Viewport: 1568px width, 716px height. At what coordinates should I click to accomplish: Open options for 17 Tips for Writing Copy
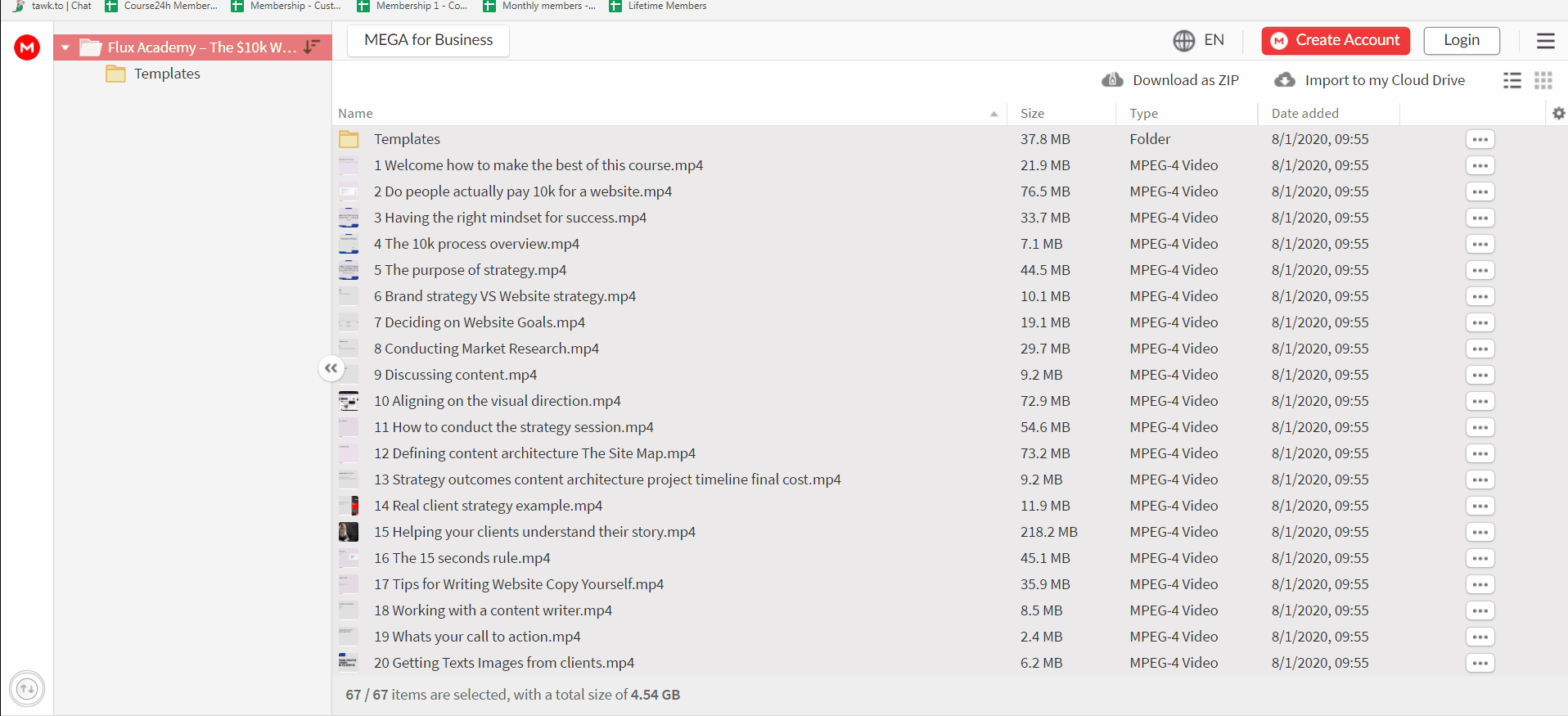[1480, 584]
